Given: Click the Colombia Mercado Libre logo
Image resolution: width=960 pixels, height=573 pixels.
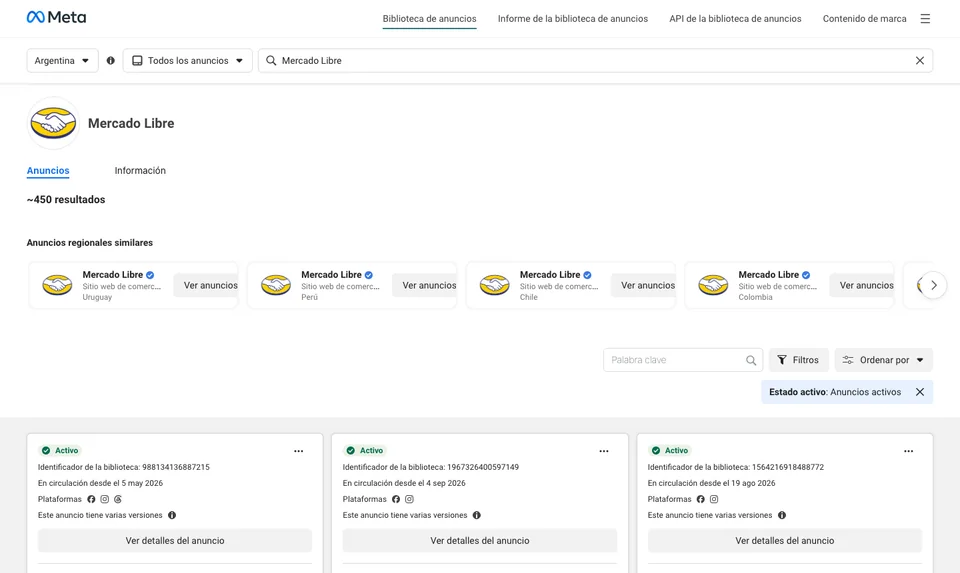Looking at the screenshot, I should (713, 285).
